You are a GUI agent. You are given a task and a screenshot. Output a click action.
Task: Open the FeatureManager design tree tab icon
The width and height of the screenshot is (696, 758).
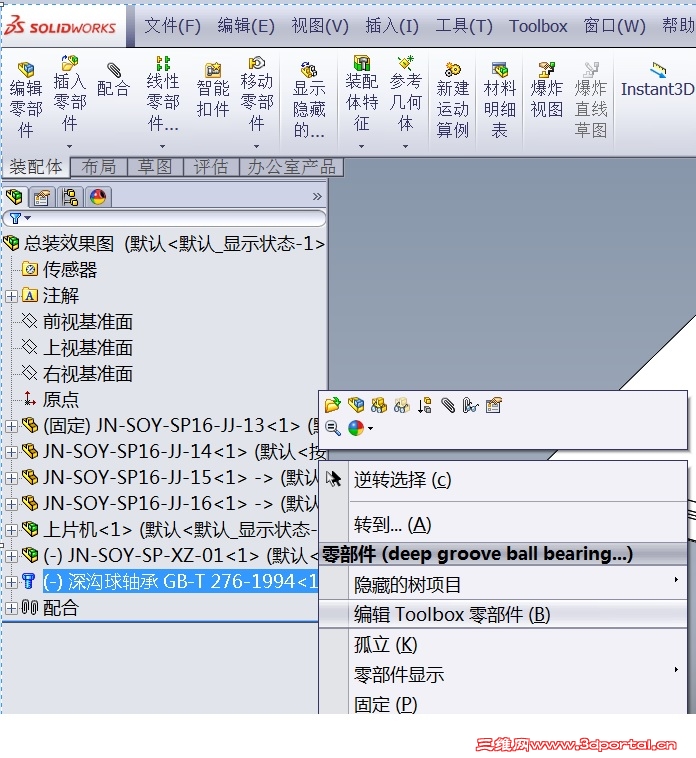point(14,197)
